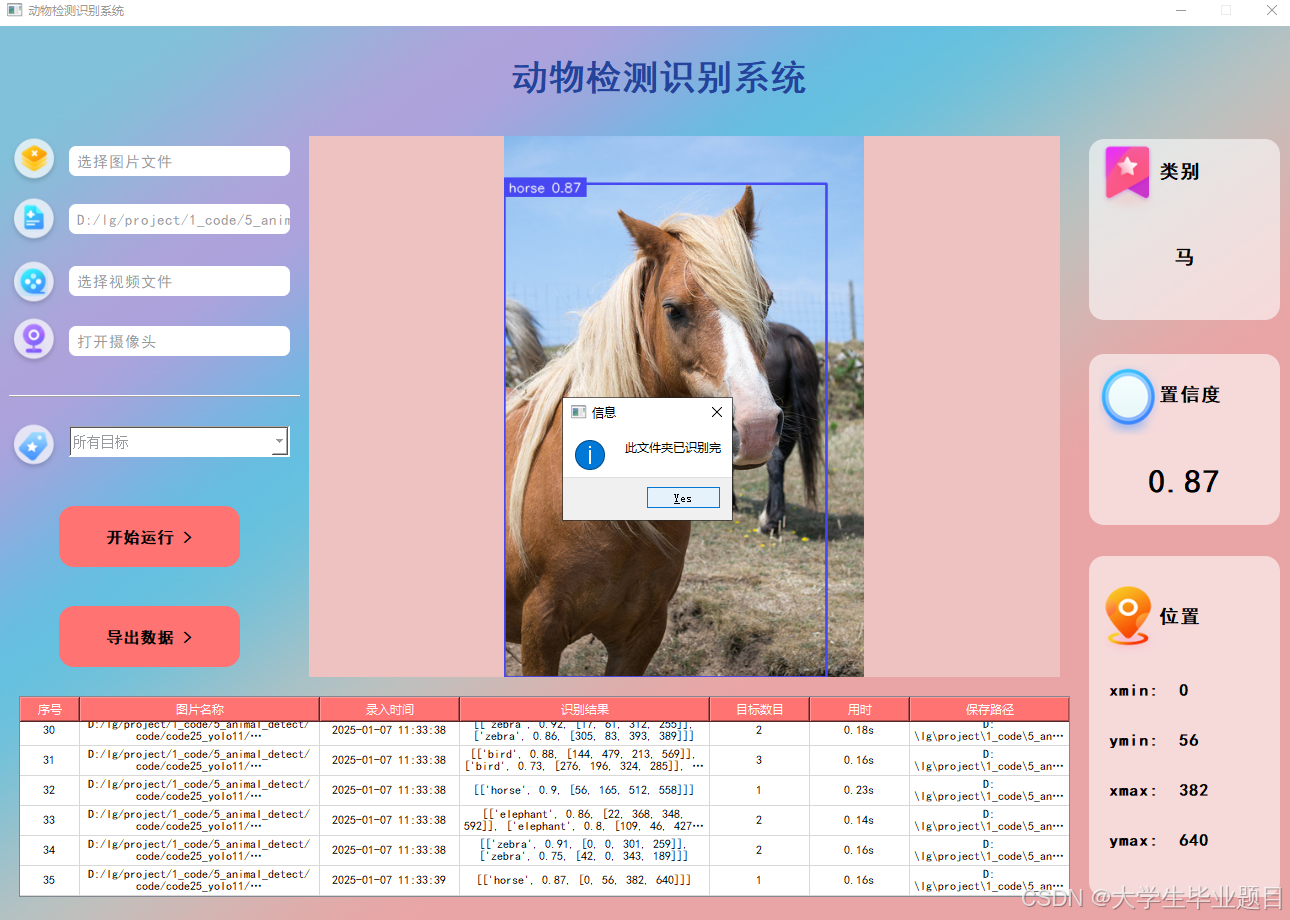Click the ymin value 56
The width and height of the screenshot is (1290, 920).
[x=1189, y=740]
